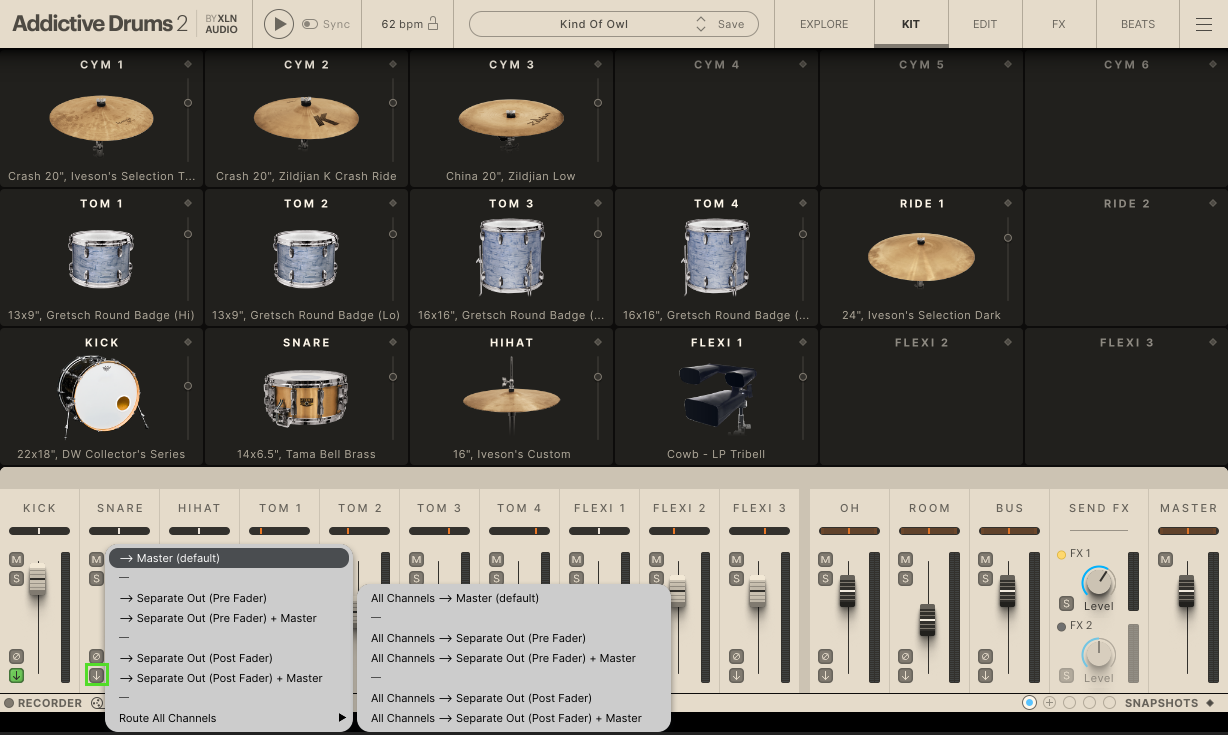This screenshot has width=1228, height=735.
Task: Solo the ROOM channel
Action: (x=905, y=578)
